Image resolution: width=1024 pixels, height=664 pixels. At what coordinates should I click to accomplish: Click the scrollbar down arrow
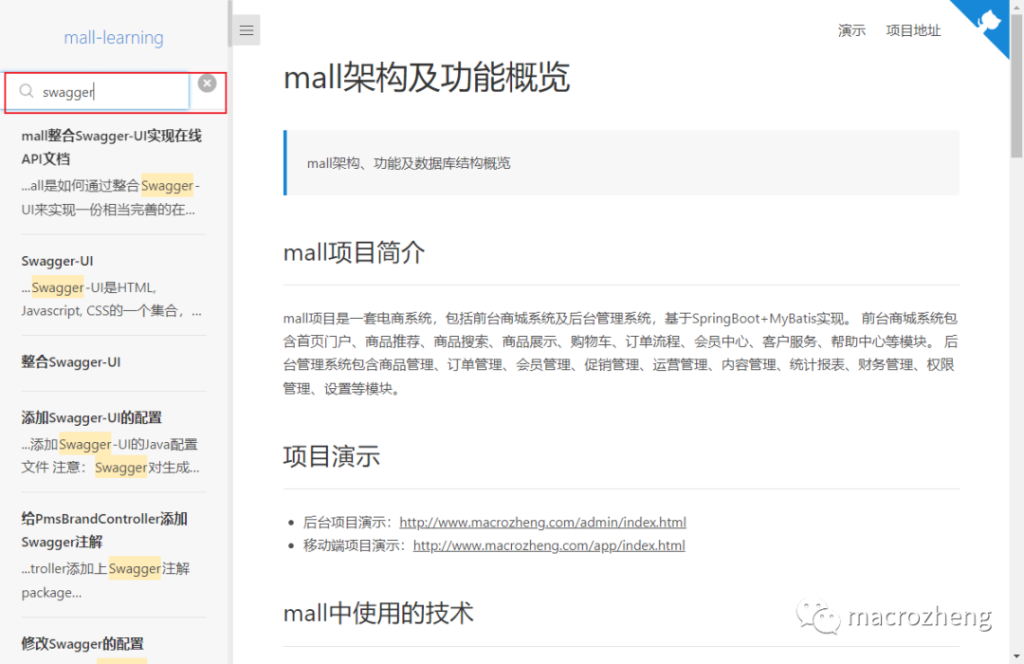1017,655
